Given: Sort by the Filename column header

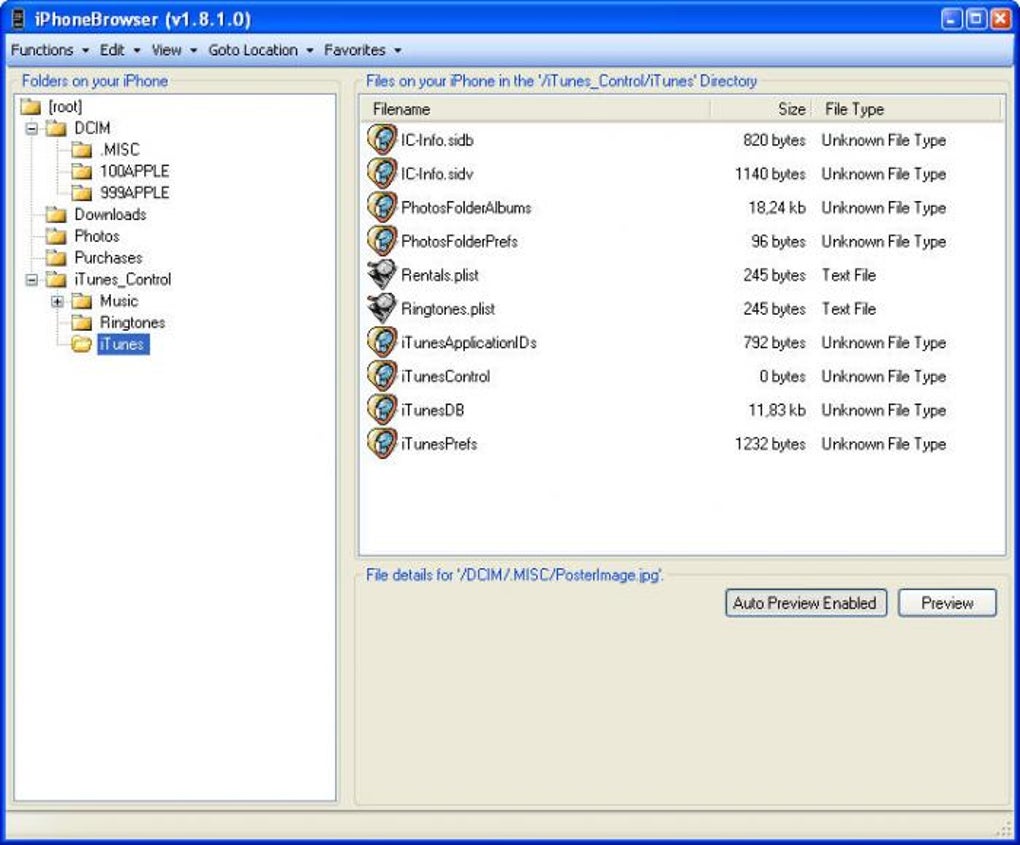Looking at the screenshot, I should pos(535,109).
